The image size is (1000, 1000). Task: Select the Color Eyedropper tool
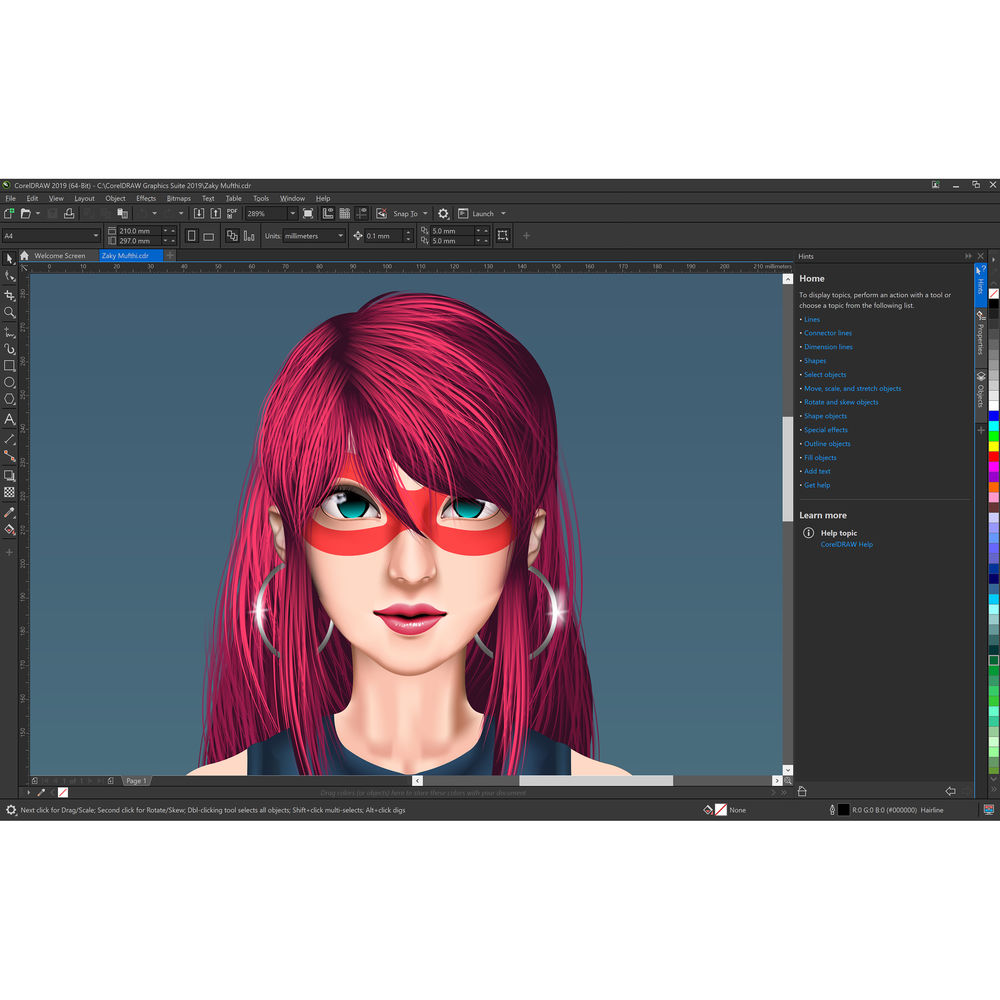click(10, 512)
